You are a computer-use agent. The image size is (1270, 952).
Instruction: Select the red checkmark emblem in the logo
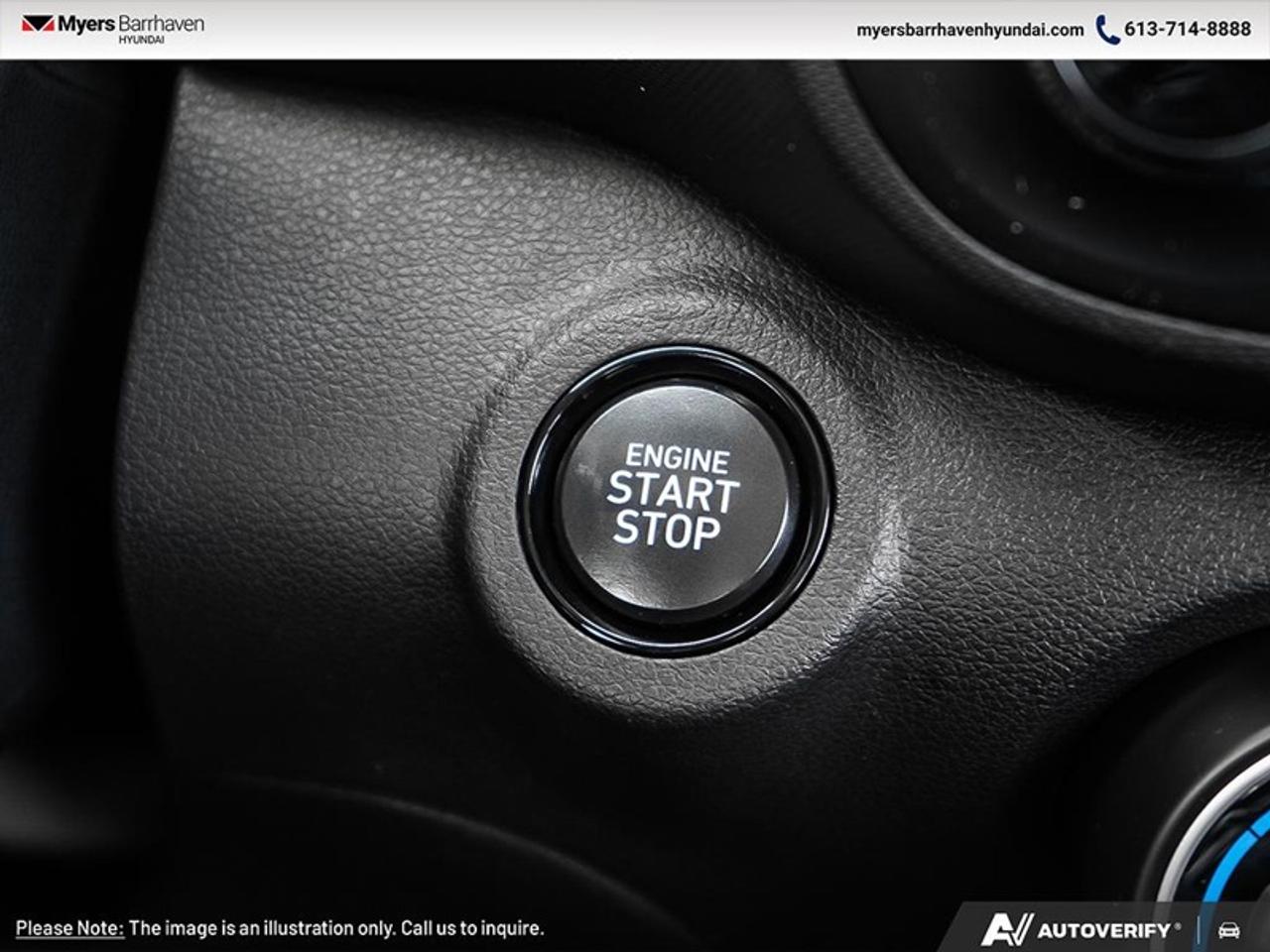coord(38,24)
